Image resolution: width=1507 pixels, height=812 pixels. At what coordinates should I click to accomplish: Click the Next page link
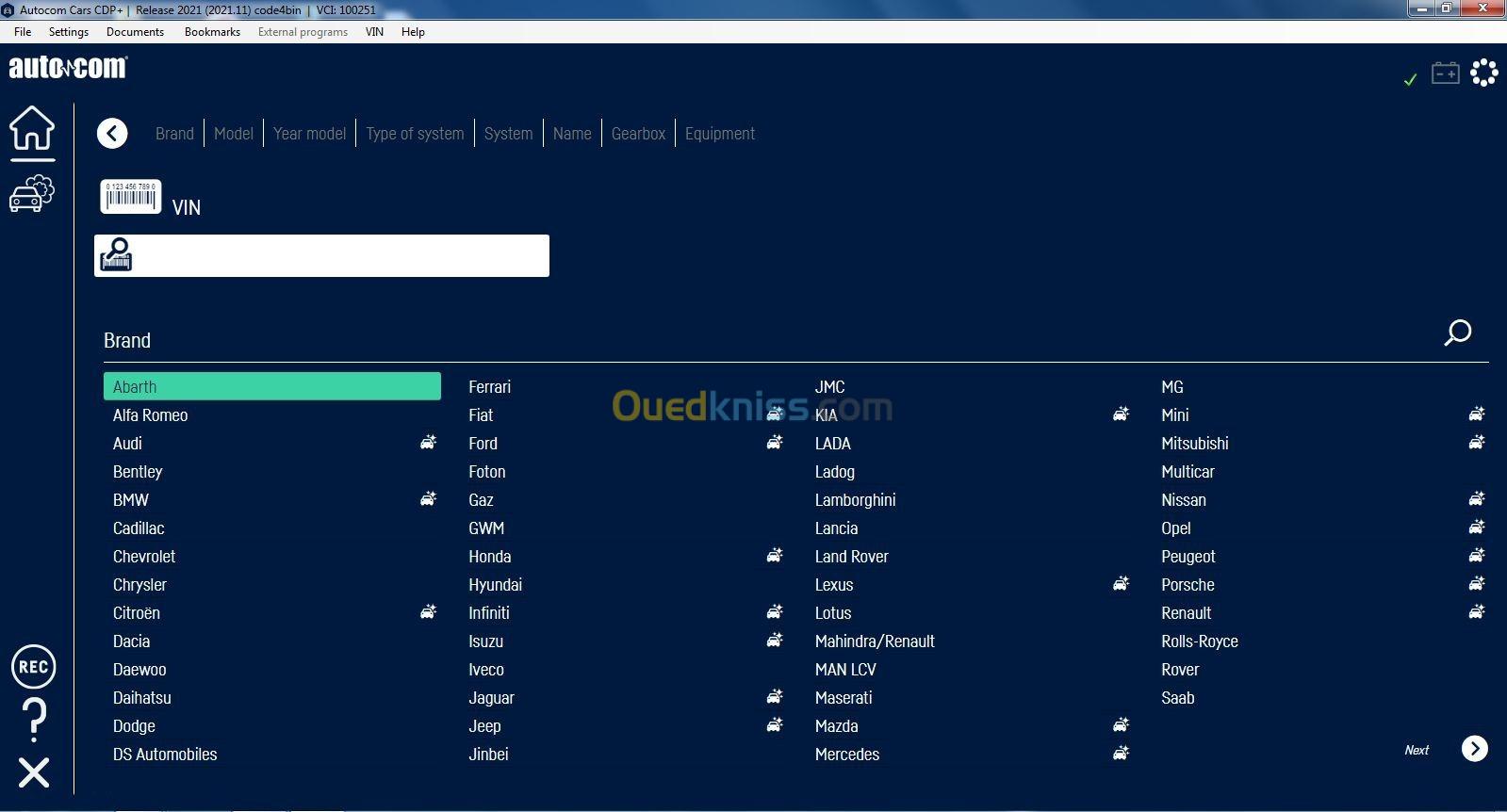tap(1417, 750)
